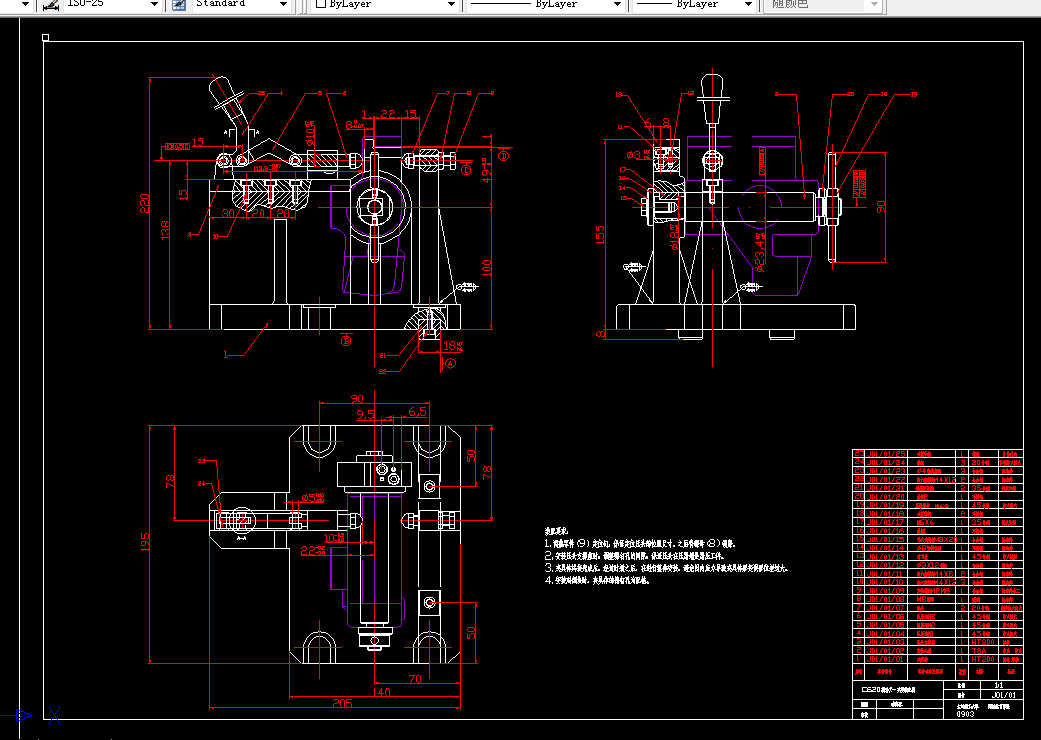This screenshot has height=740, width=1041.
Task: Select the blue UCS axis icon
Action: (x=22, y=714)
